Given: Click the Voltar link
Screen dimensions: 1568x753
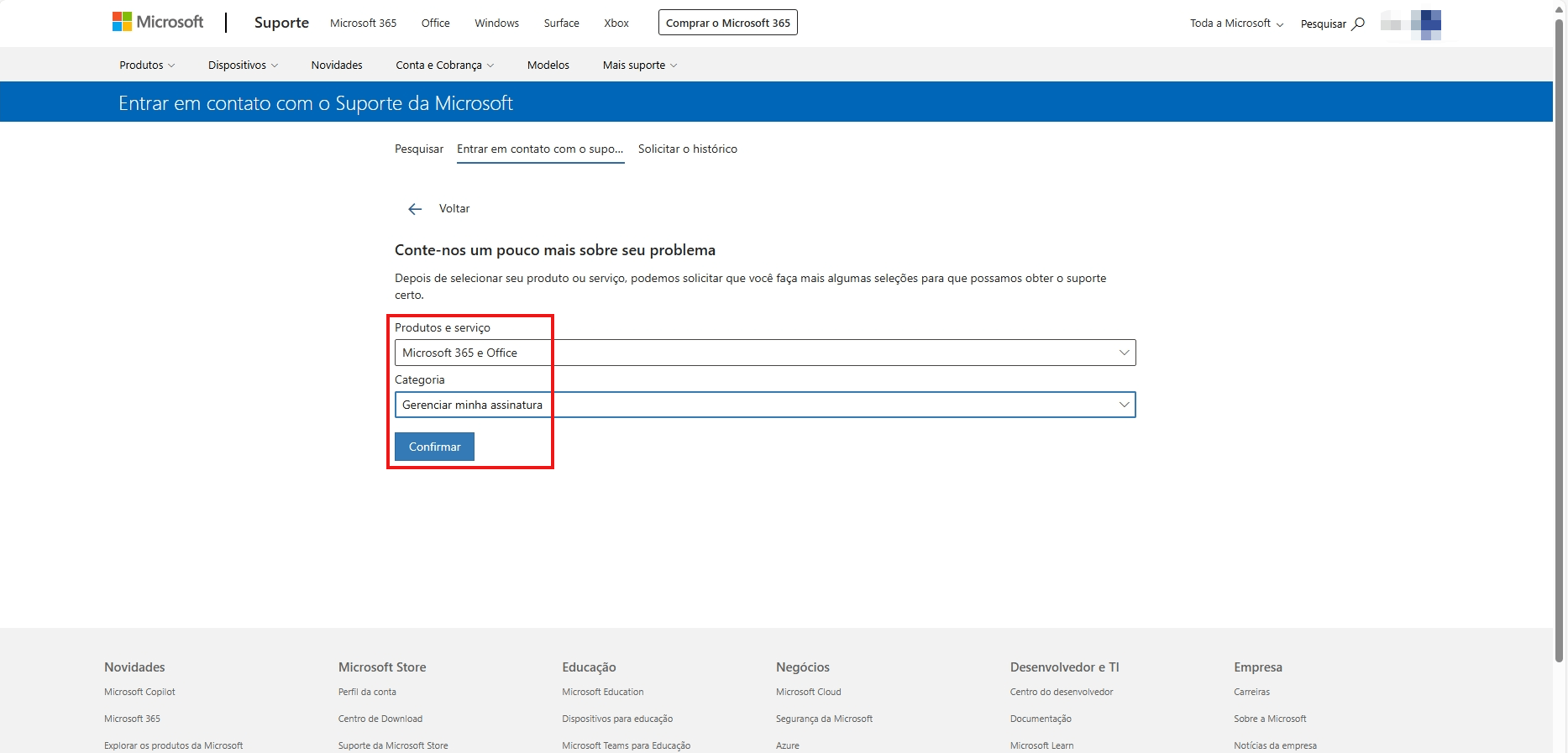Looking at the screenshot, I should pos(454,208).
